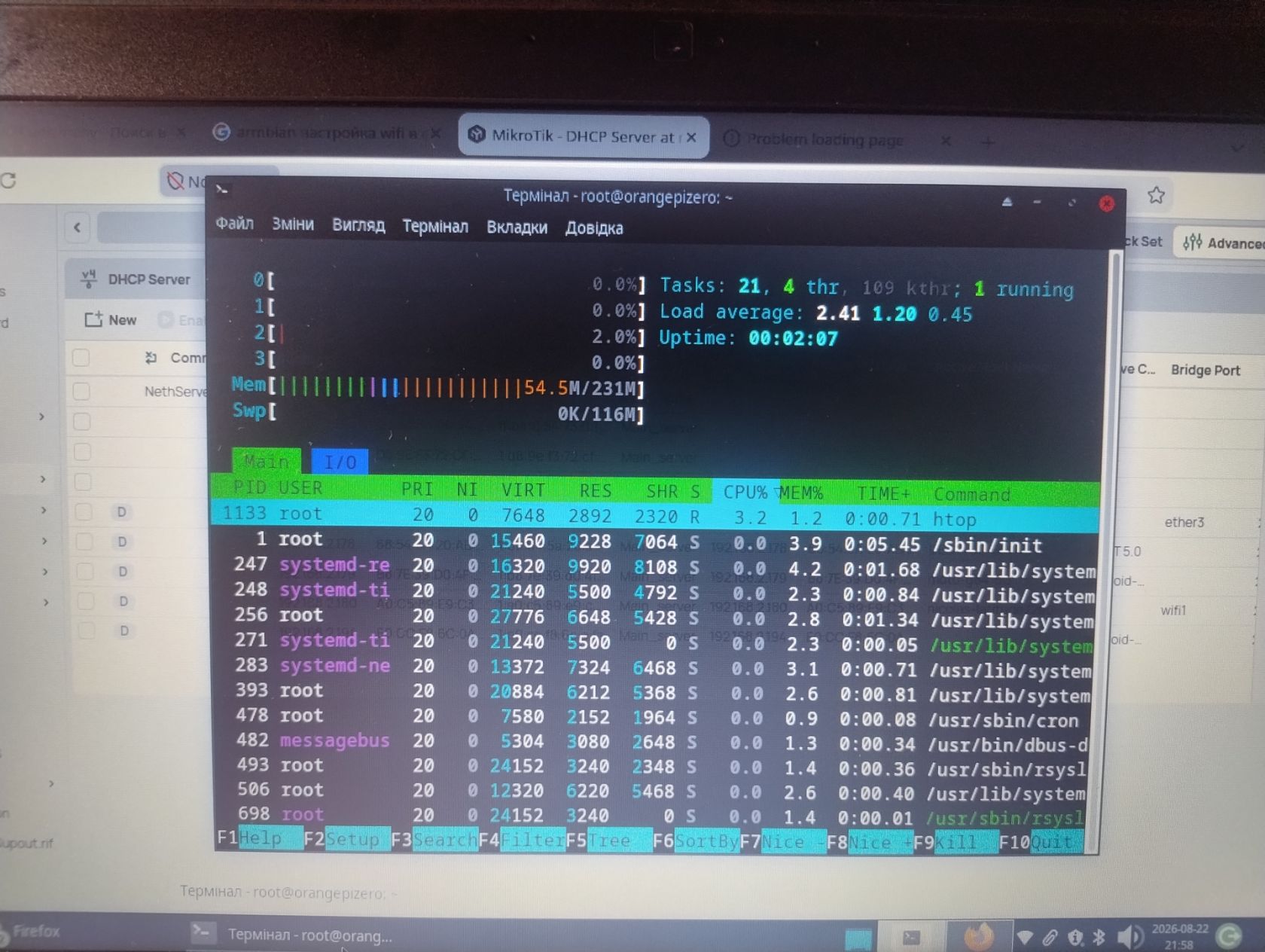Expand sidebar chevron level with the third D row
The height and width of the screenshot is (952, 1265).
(x=45, y=572)
